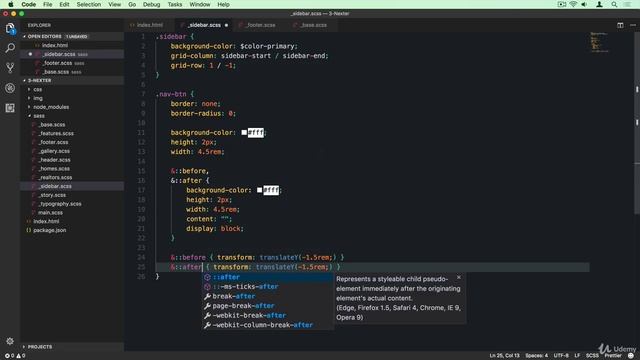Open the Help menu
640x360 pixels.
coord(223,4)
